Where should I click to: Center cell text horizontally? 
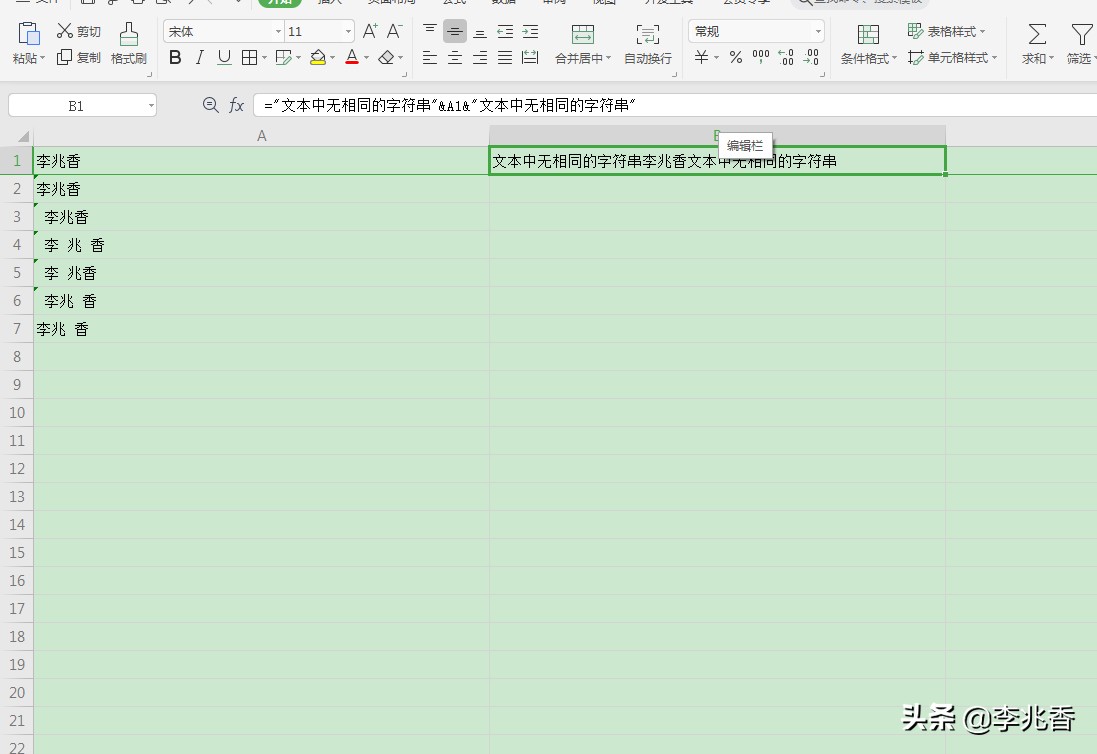(455, 57)
